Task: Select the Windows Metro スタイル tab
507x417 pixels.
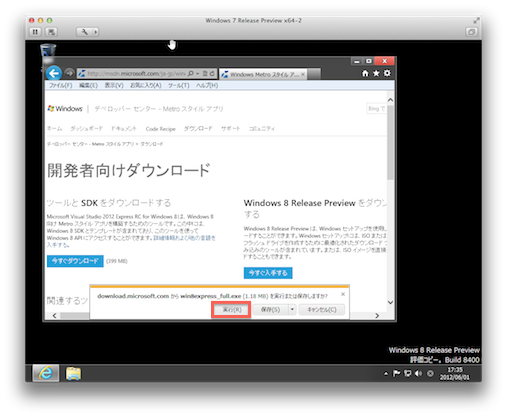Action: pyautogui.click(x=263, y=74)
